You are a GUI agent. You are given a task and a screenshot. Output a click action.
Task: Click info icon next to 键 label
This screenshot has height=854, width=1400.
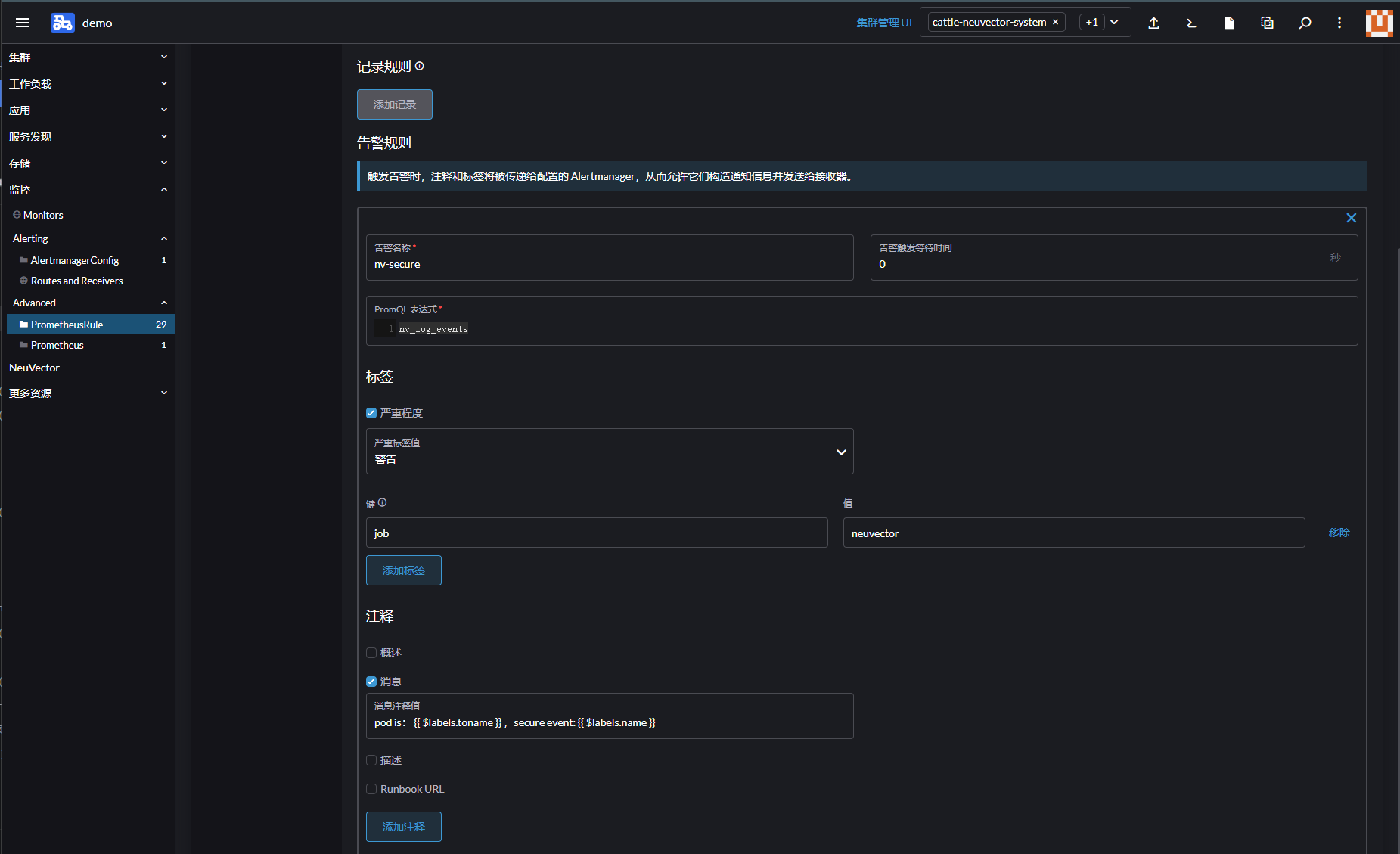point(382,502)
